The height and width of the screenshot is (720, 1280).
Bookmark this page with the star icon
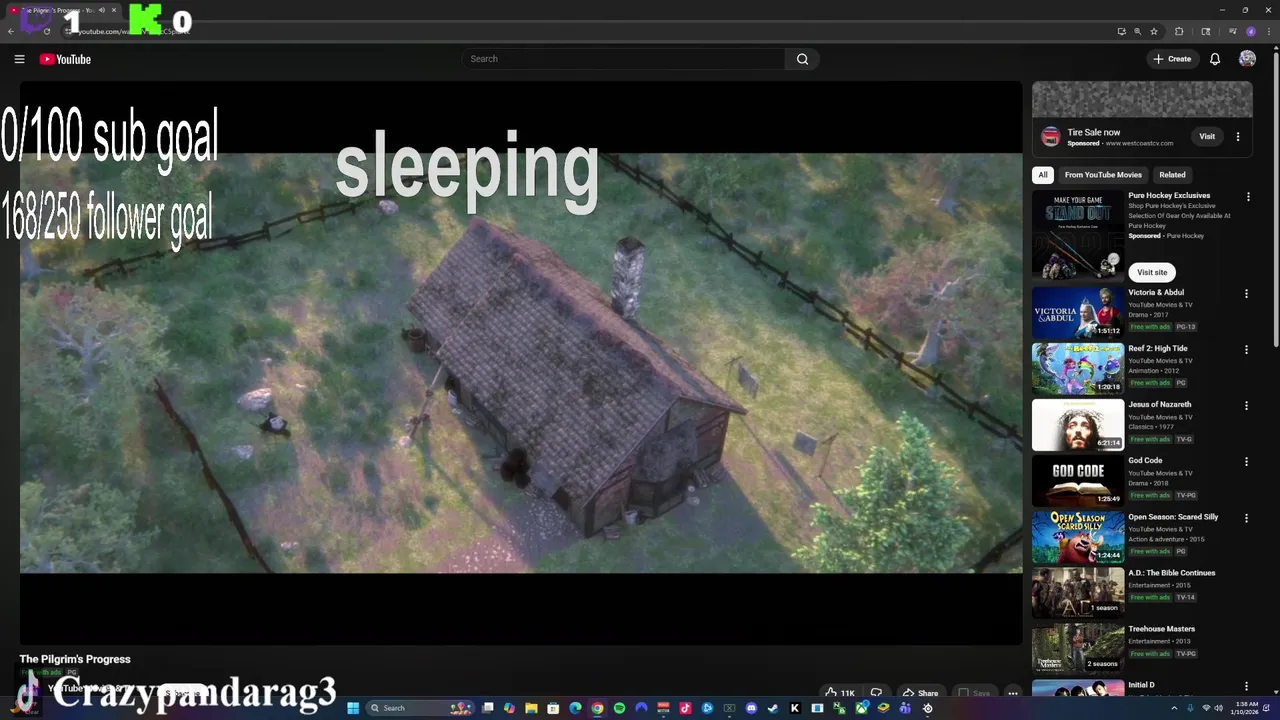pyautogui.click(x=1154, y=31)
